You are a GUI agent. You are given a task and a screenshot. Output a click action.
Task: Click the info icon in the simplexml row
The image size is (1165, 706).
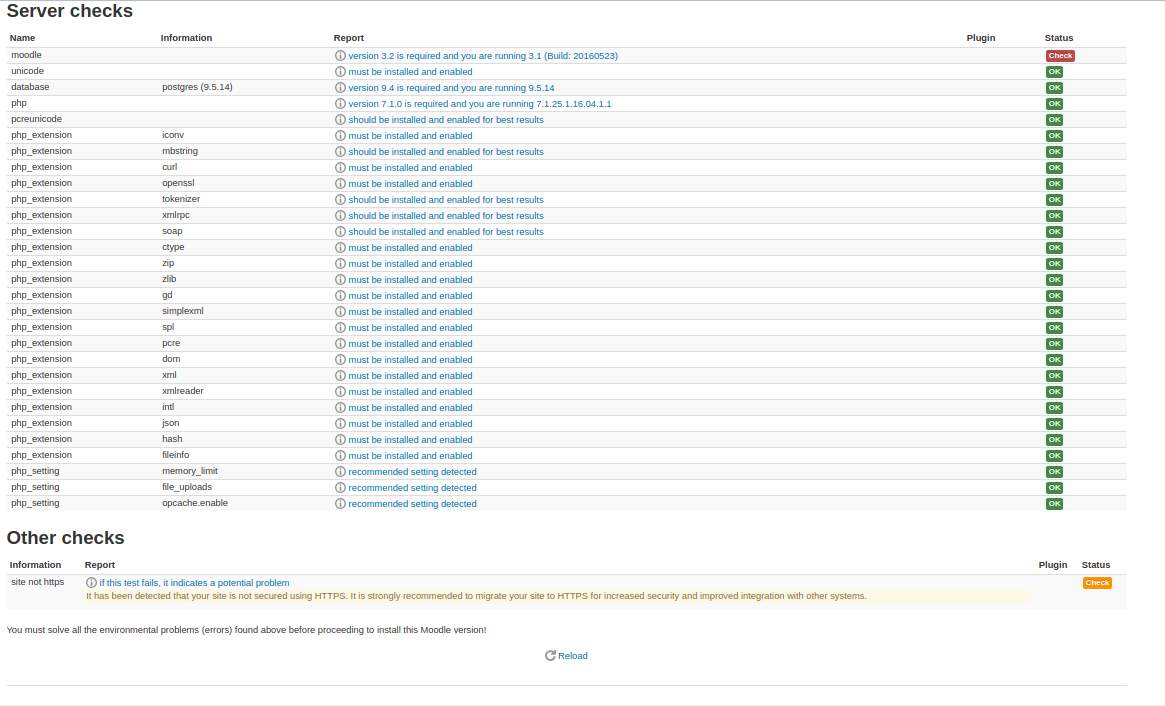(340, 311)
